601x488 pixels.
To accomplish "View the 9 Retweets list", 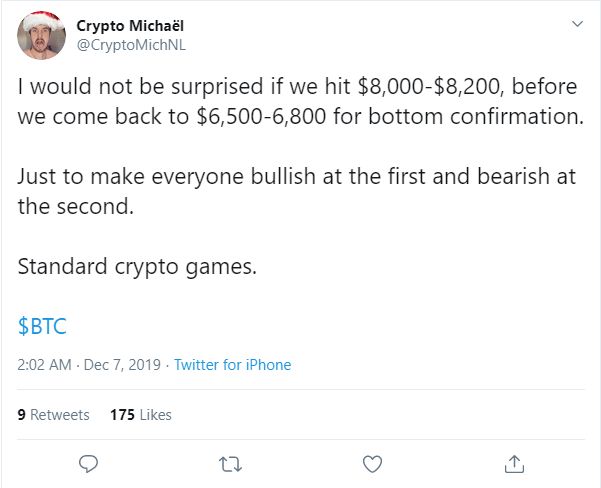I will pos(54,414).
